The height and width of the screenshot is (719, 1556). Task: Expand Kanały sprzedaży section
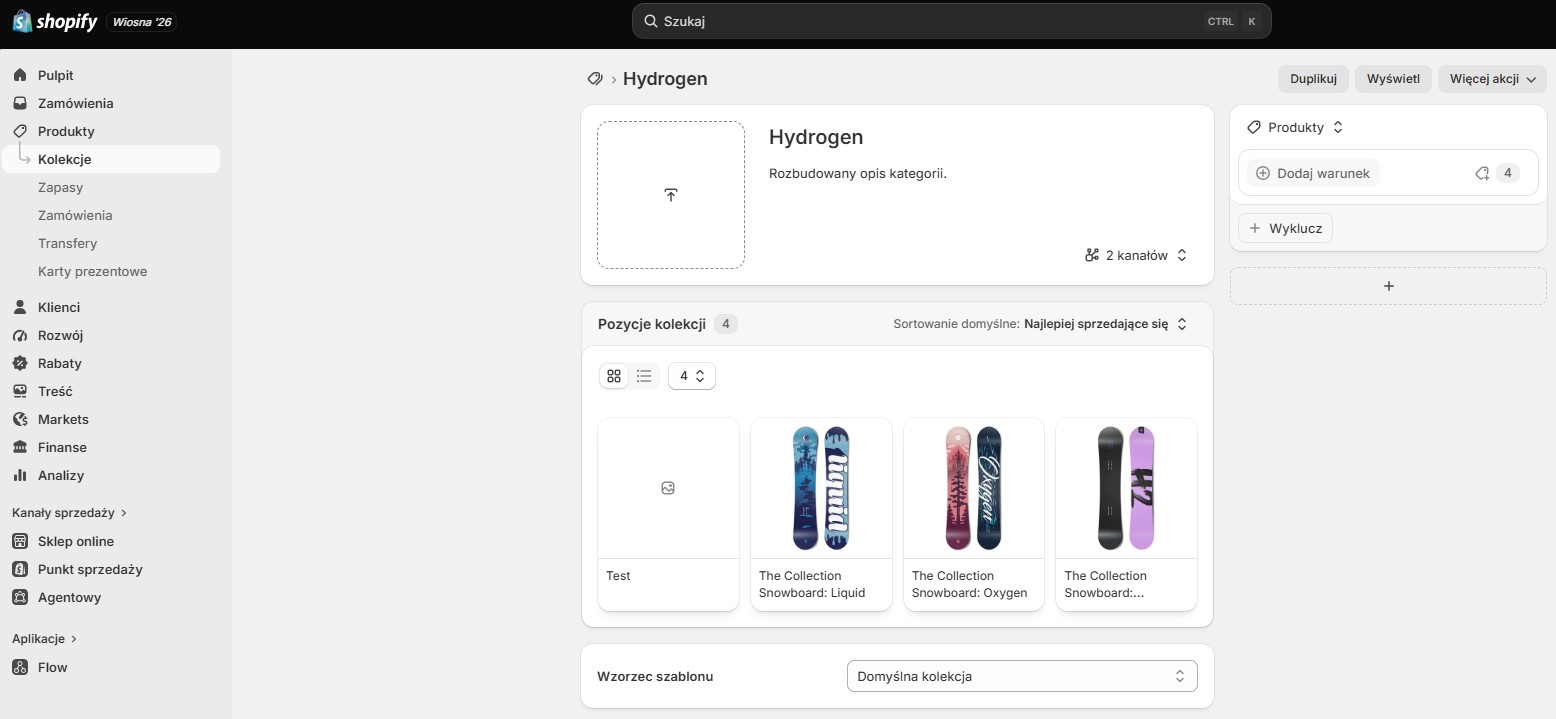tap(70, 513)
